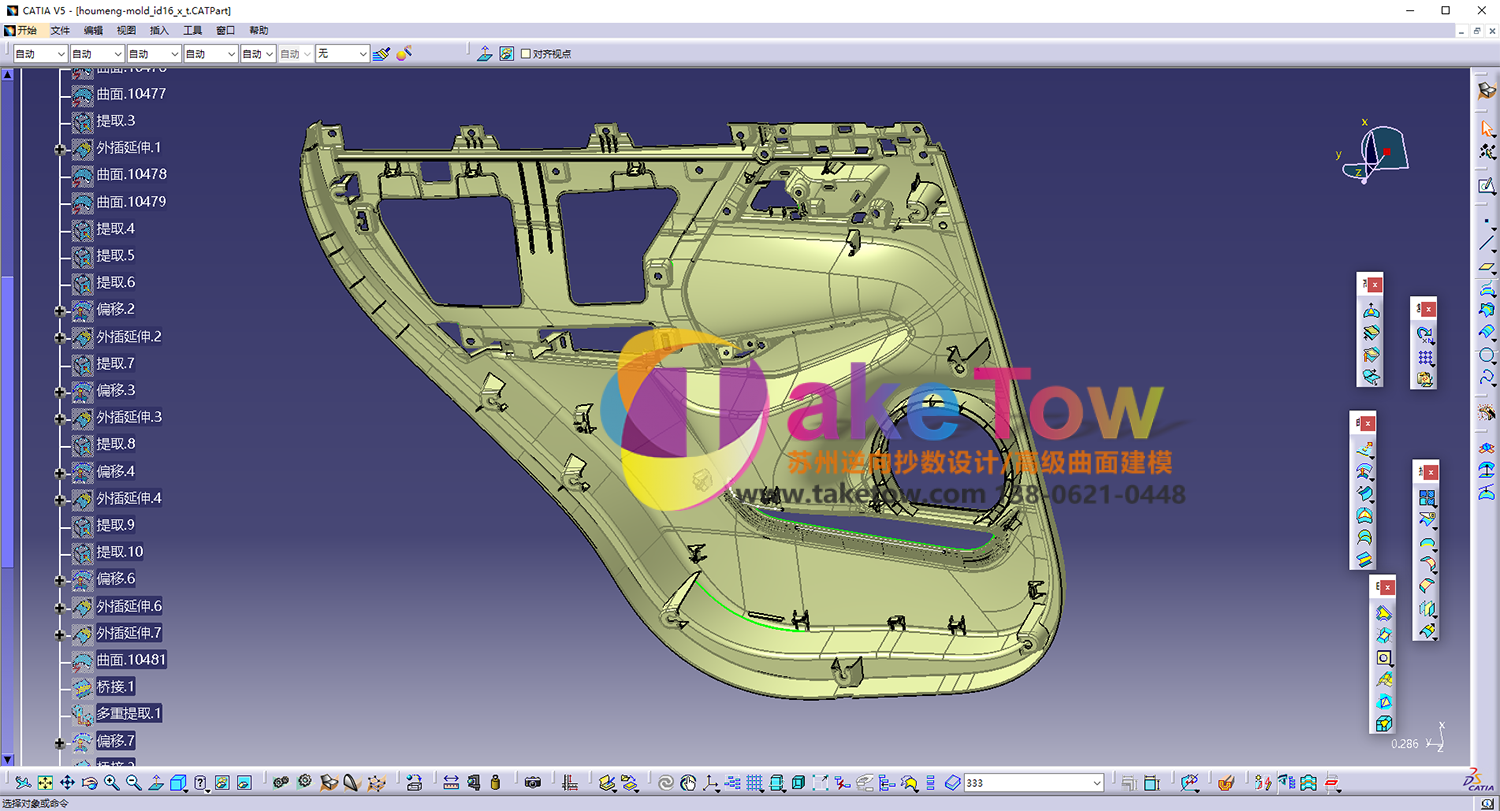This screenshot has width=1500, height=811.
Task: Open the View Mode cube dropdown arrow
Action: click(186, 791)
